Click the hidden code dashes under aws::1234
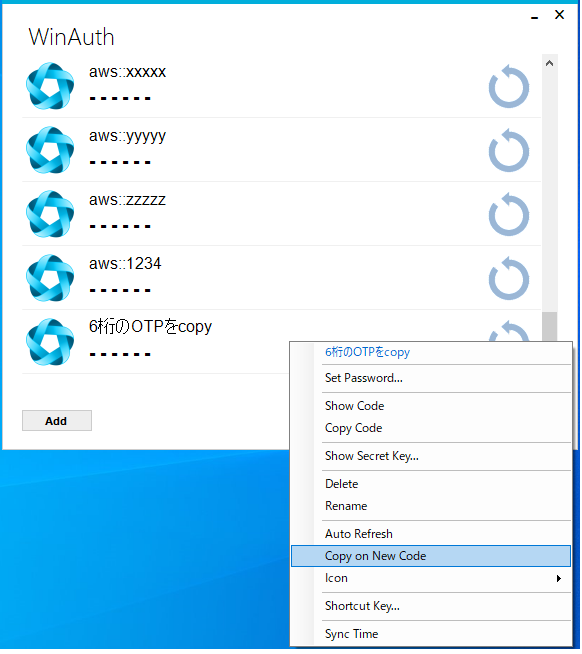The image size is (582, 654). click(x=120, y=291)
